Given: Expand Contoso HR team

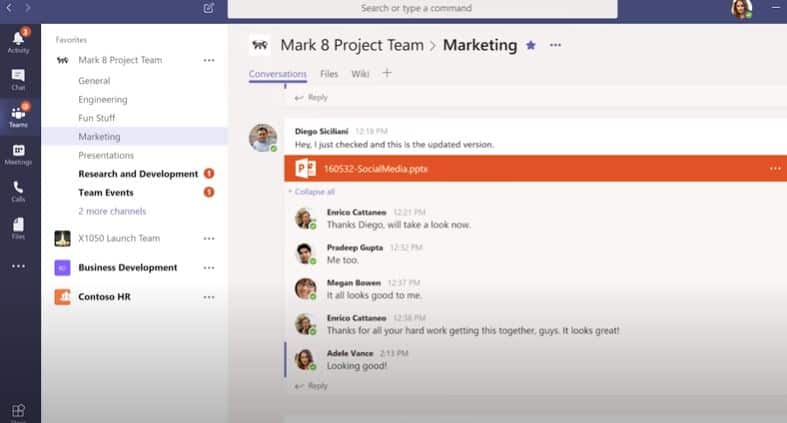Looking at the screenshot, I should [x=104, y=297].
